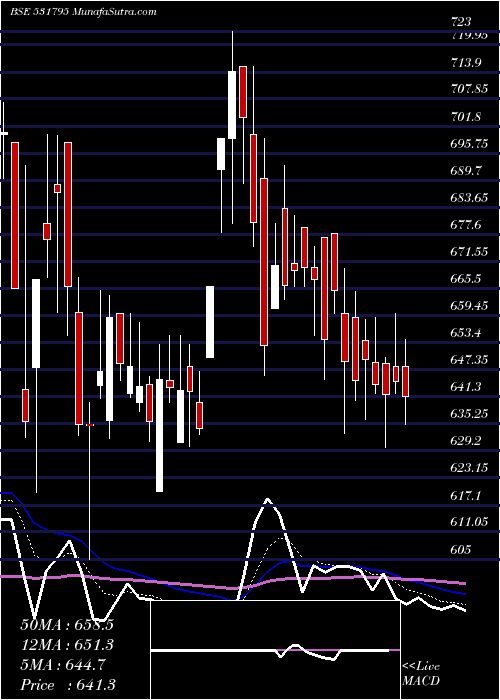Select the 623.15 price axis label
This screenshot has height=700, width=500.
[x=467, y=468]
